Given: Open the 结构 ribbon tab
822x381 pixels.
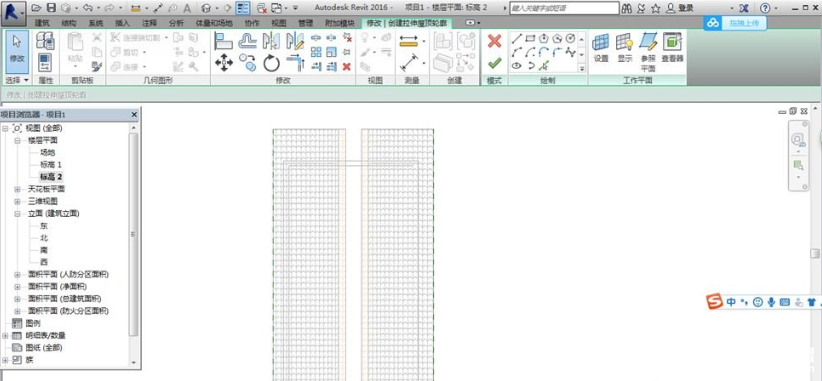Looking at the screenshot, I should 69,23.
